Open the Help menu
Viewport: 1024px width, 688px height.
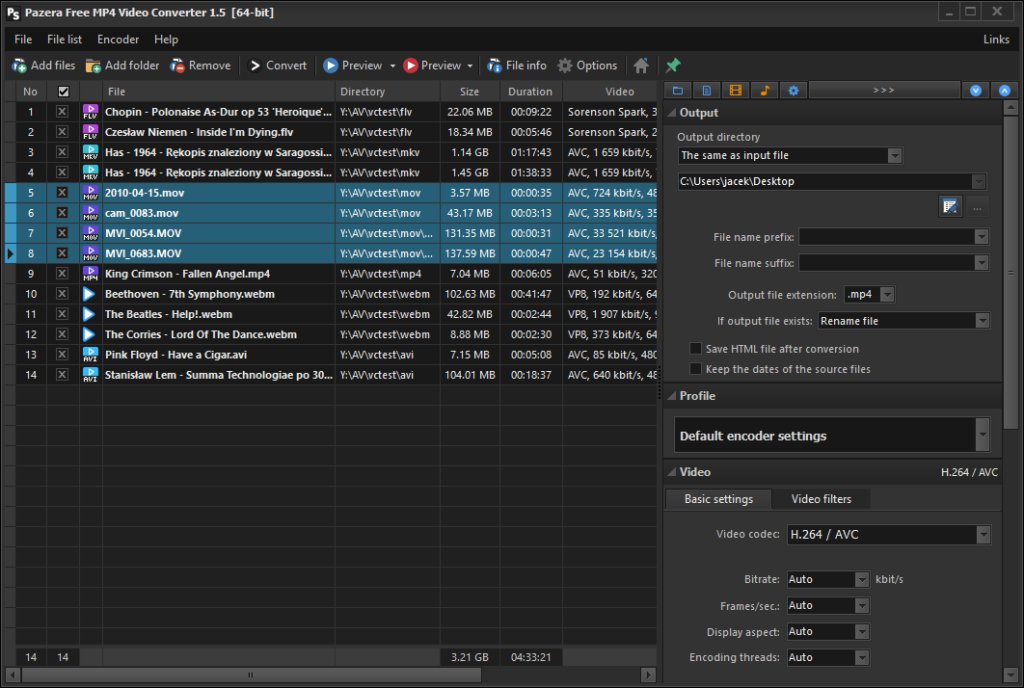tap(166, 39)
